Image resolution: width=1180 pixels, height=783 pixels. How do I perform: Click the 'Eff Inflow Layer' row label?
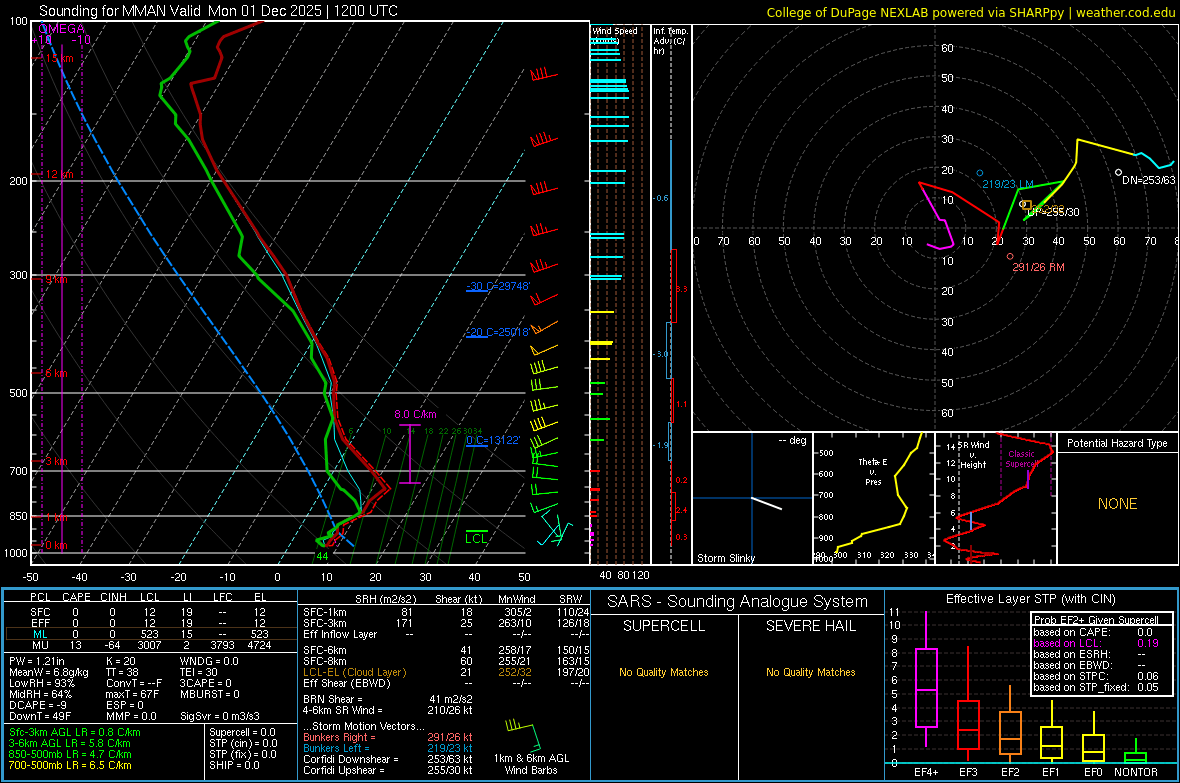(x=339, y=634)
